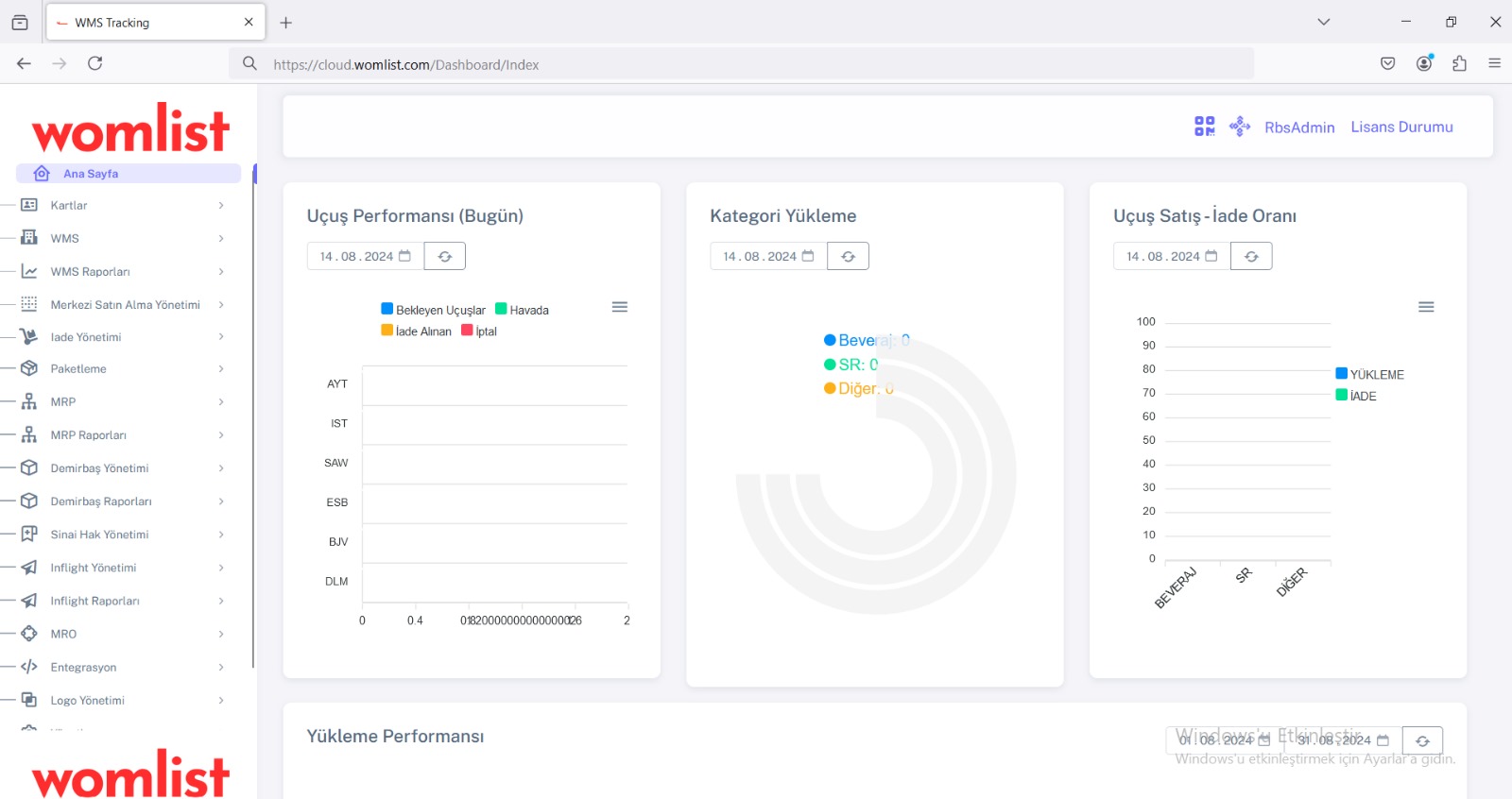Toggle Beveraj legend entry in donut chart

coord(867,340)
